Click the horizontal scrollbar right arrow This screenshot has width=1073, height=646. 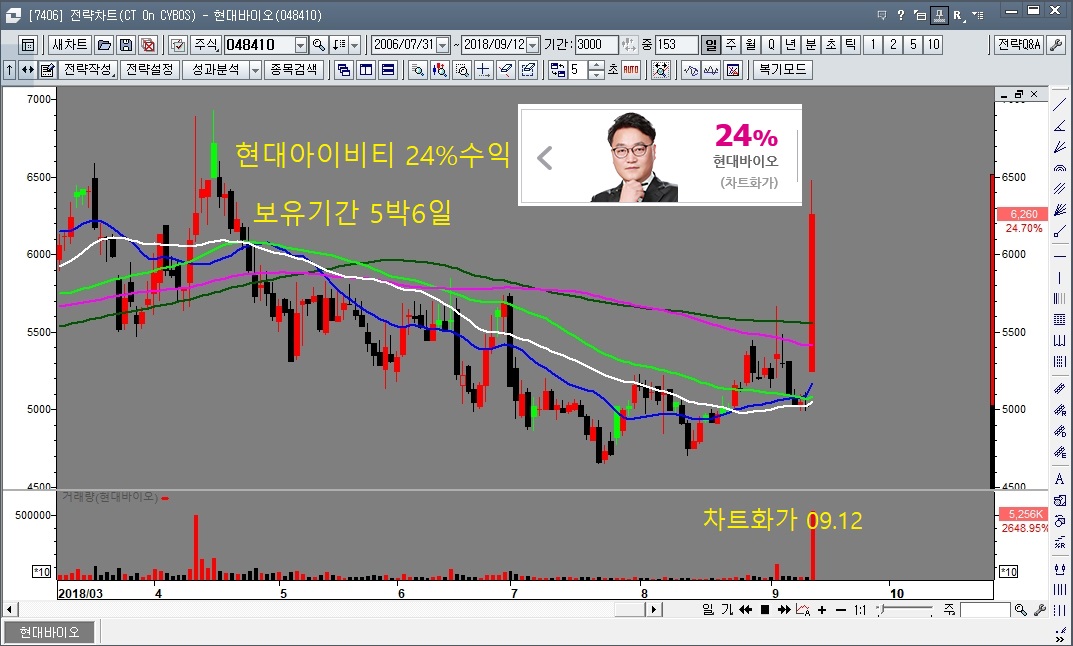(x=654, y=610)
